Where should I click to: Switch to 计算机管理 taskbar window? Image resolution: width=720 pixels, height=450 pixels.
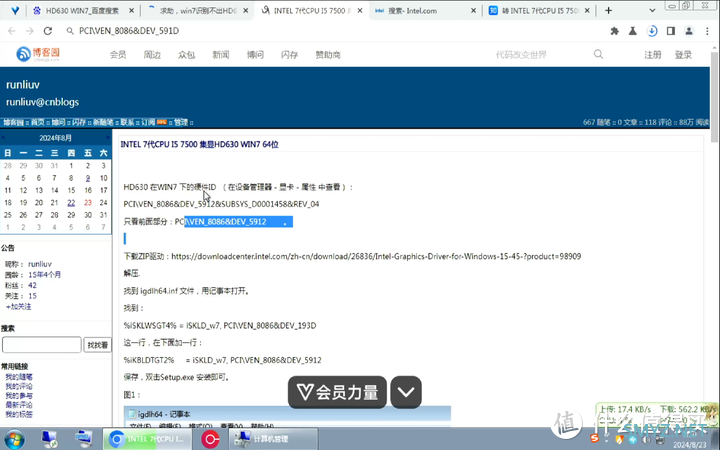pos(273,439)
